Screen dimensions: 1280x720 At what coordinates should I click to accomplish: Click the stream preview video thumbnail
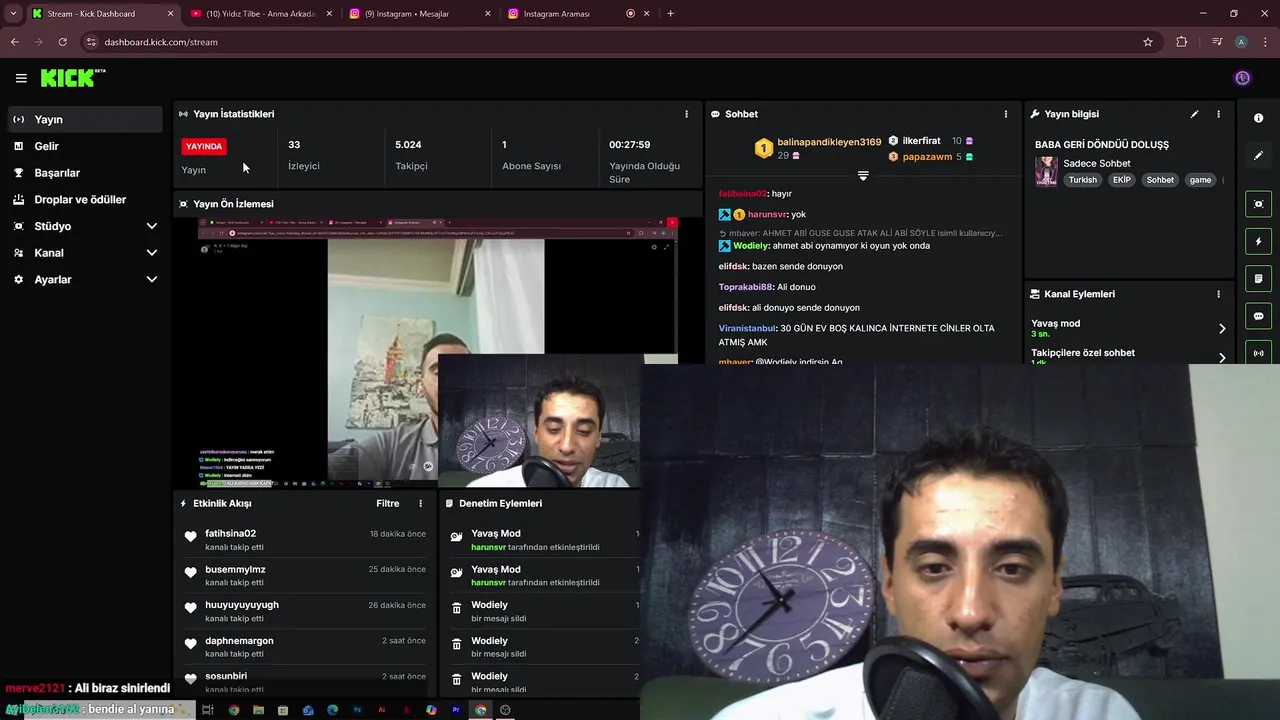[438, 352]
